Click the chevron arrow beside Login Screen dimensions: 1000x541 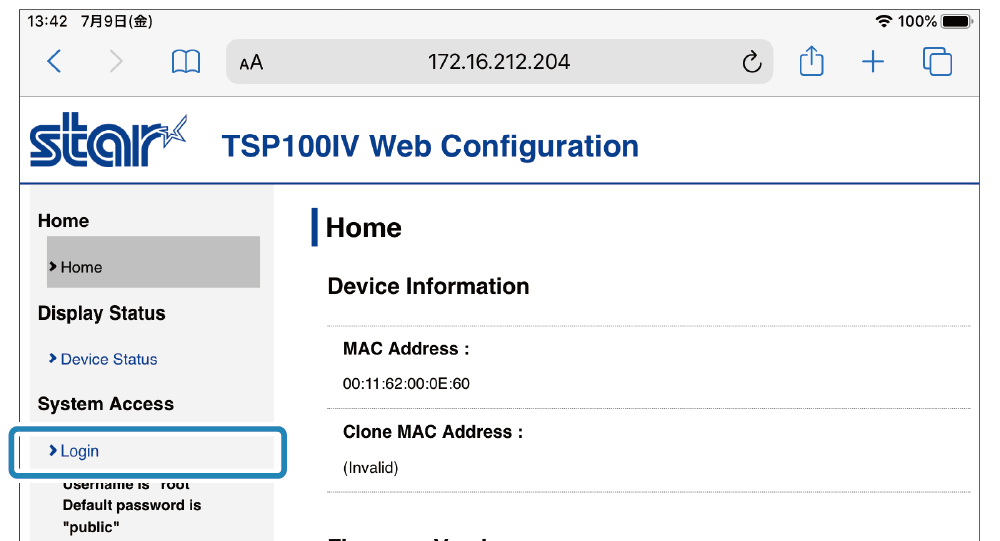[x=52, y=451]
